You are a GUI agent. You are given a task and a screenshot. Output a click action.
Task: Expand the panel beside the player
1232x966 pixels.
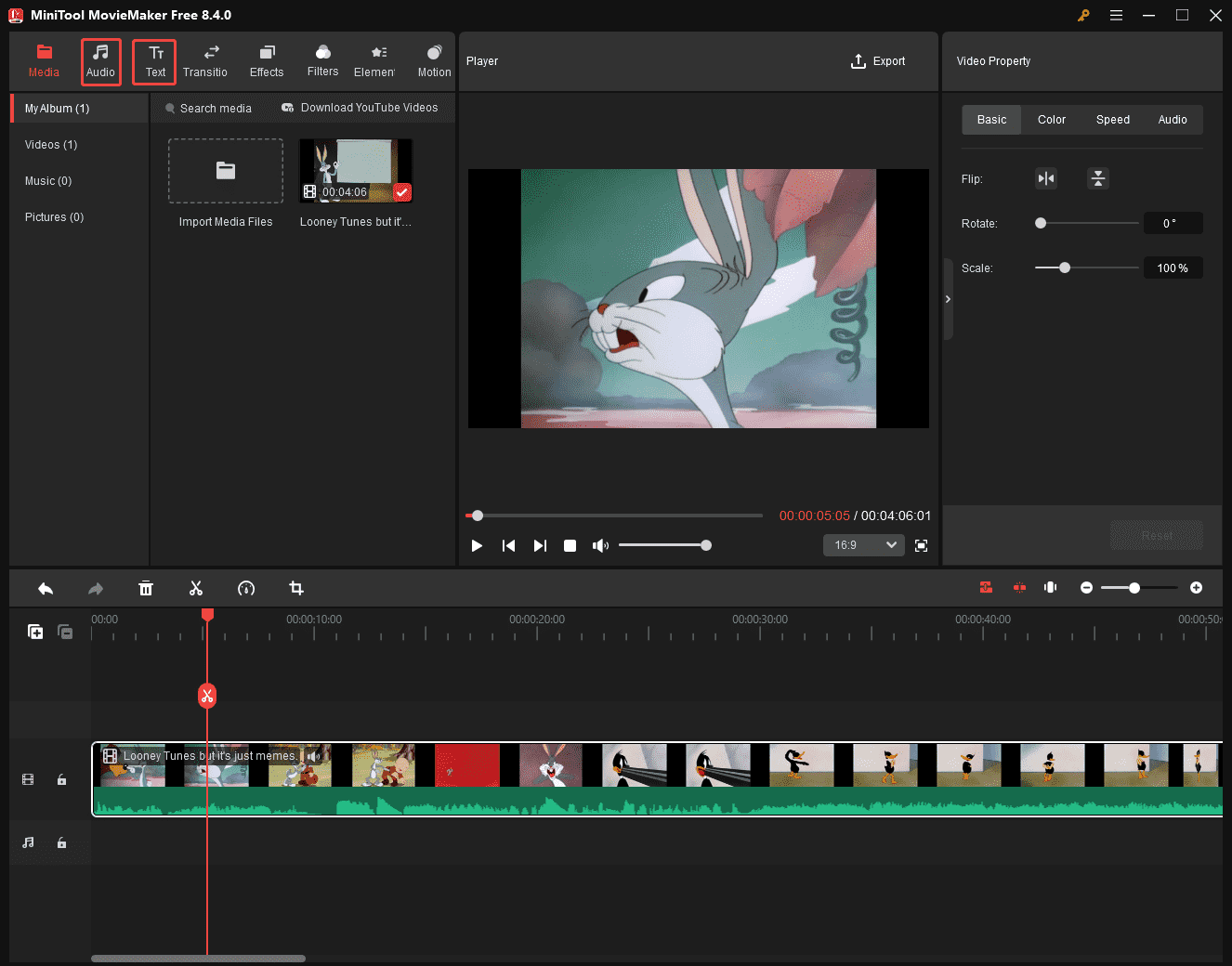point(948,299)
